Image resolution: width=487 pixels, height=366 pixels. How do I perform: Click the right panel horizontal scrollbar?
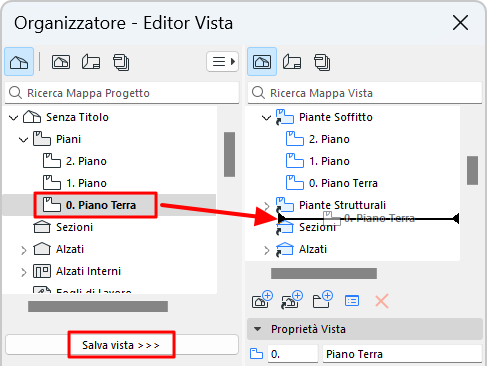click(324, 273)
